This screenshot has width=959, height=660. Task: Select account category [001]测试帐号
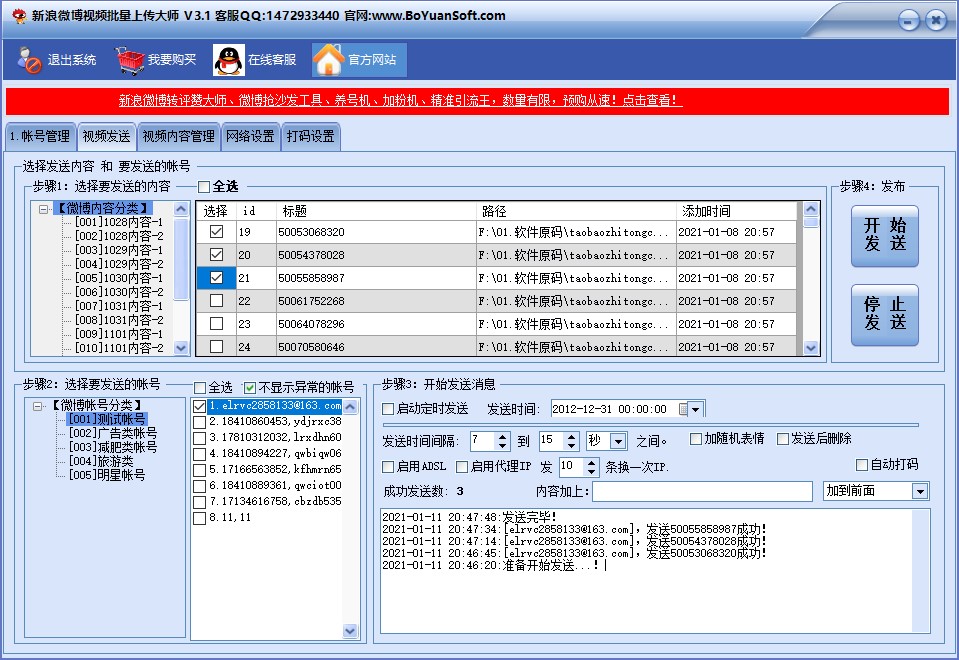[106, 419]
